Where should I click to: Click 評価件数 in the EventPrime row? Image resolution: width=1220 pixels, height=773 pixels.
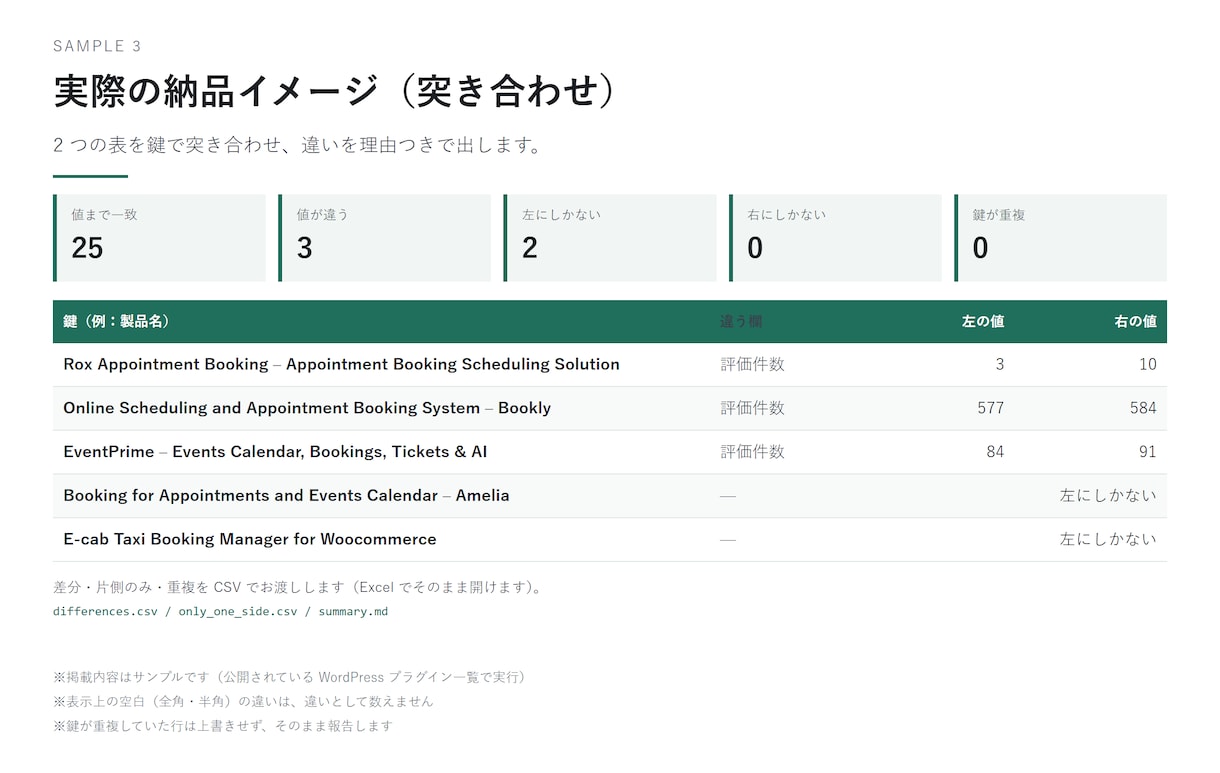(x=753, y=452)
